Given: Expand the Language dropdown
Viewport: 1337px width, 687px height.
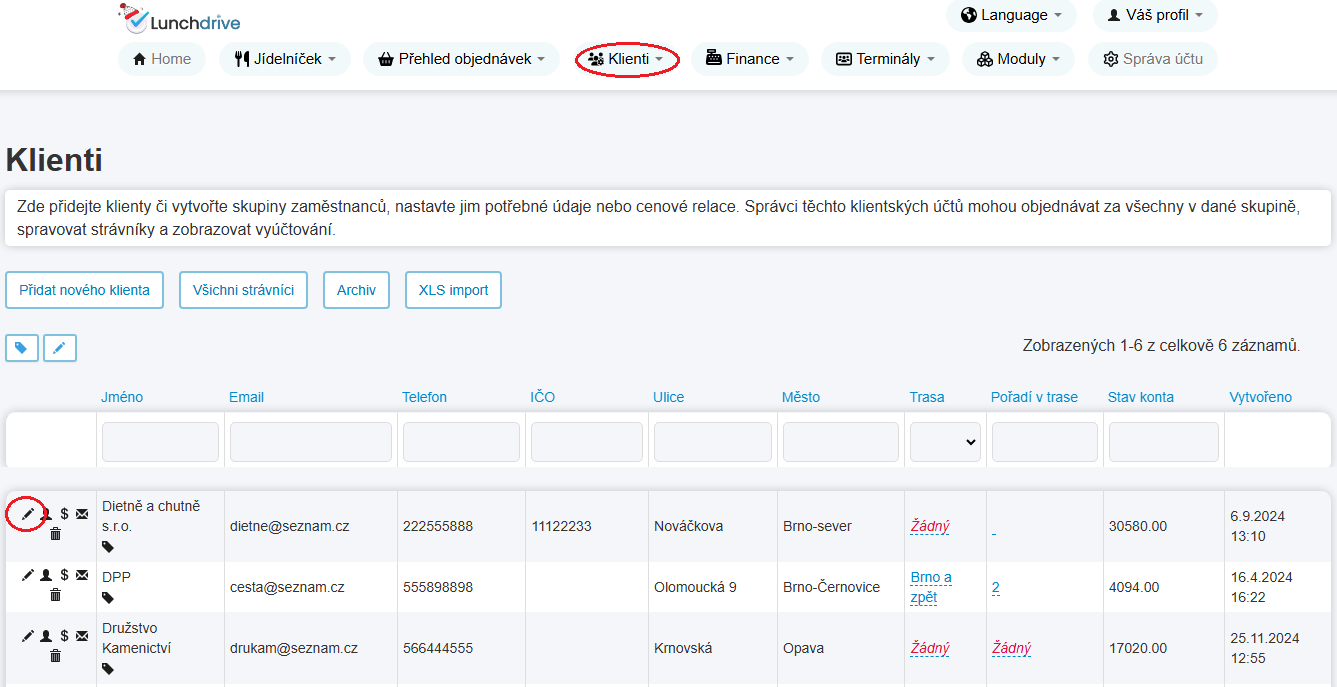Looking at the screenshot, I should (1011, 15).
